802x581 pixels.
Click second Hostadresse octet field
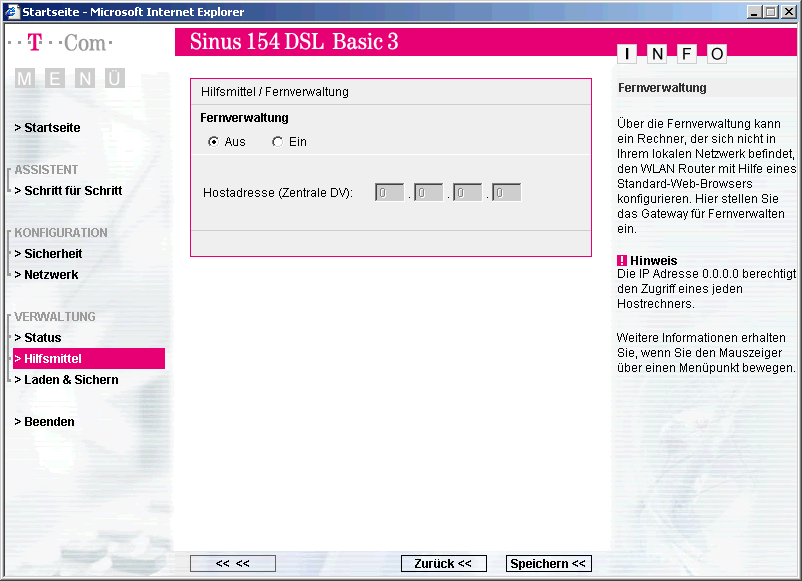click(429, 192)
